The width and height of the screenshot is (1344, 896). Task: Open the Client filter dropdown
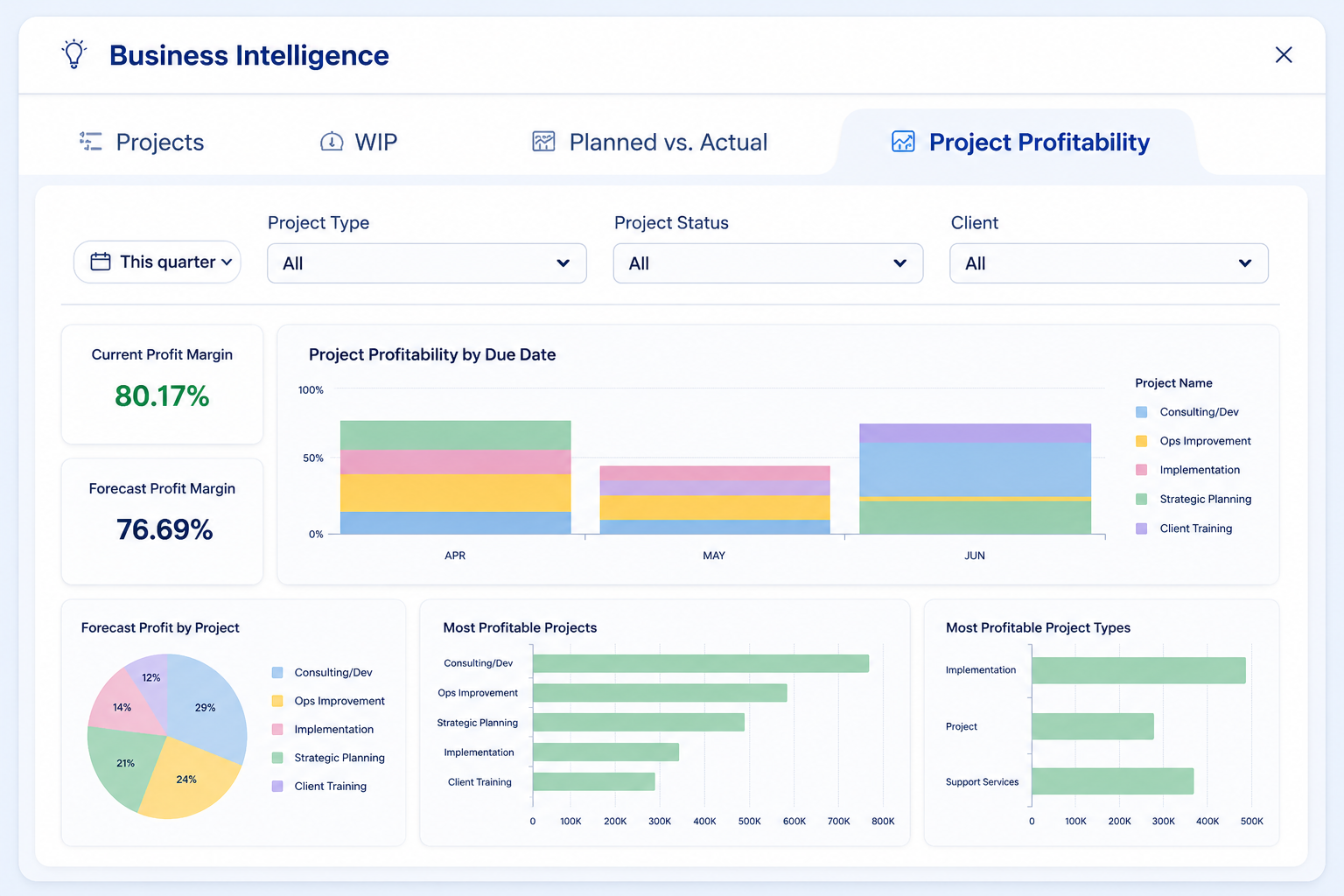(1109, 263)
